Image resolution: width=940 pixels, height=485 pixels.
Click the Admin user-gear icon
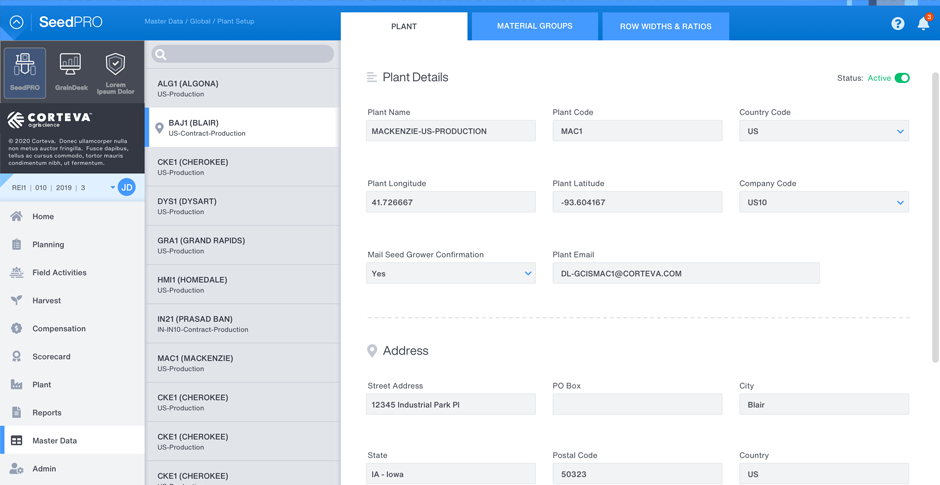tap(16, 469)
